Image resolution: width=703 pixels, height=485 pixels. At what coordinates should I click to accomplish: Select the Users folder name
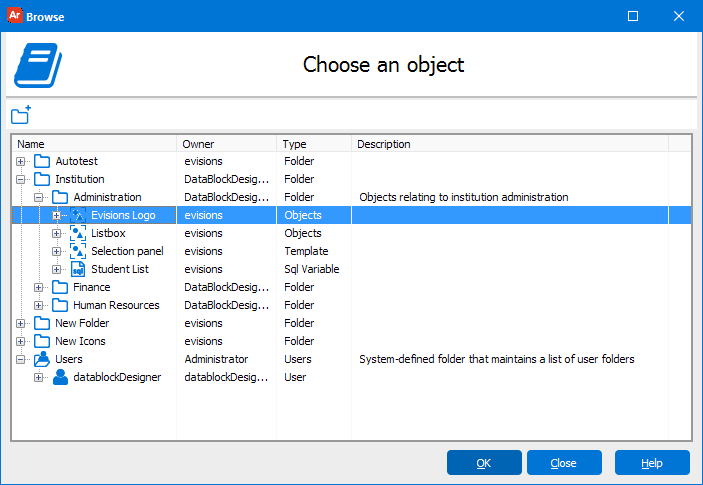click(69, 359)
